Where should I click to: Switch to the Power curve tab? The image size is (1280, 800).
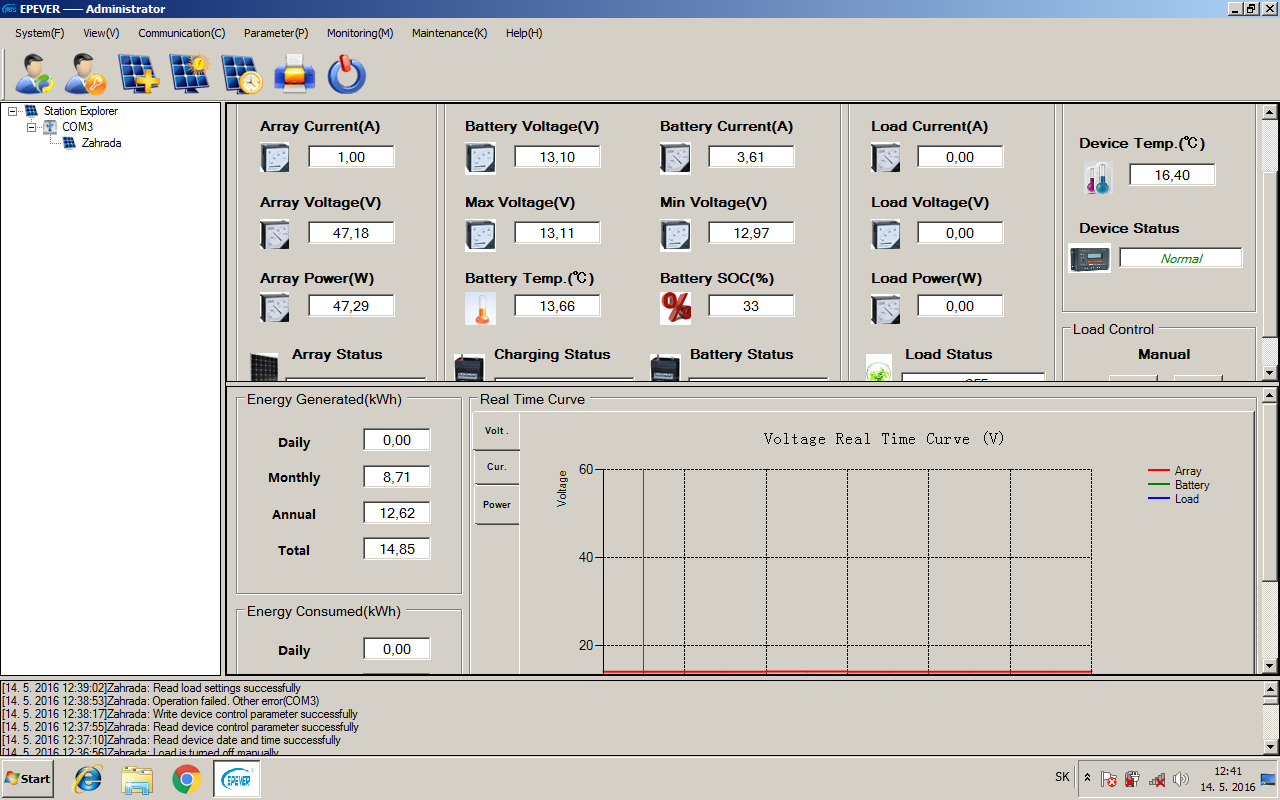point(496,505)
